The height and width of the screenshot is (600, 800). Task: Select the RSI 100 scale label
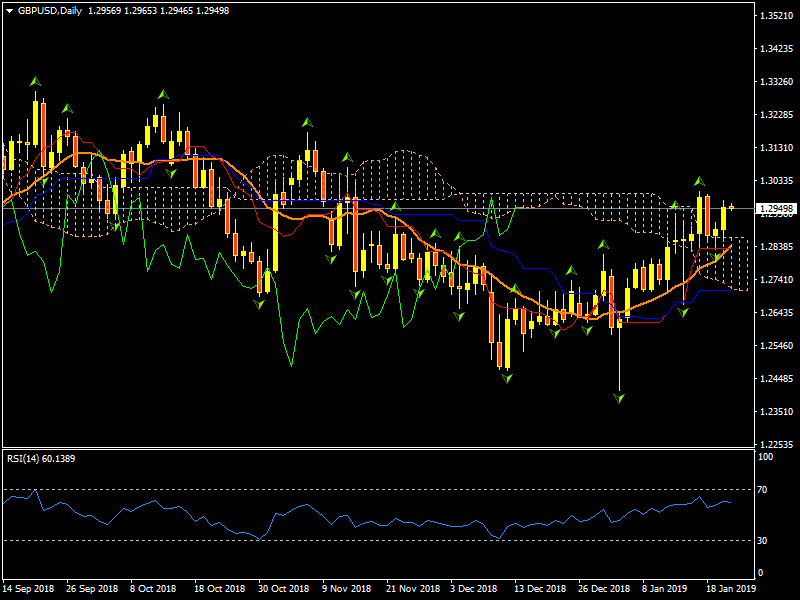coord(766,457)
